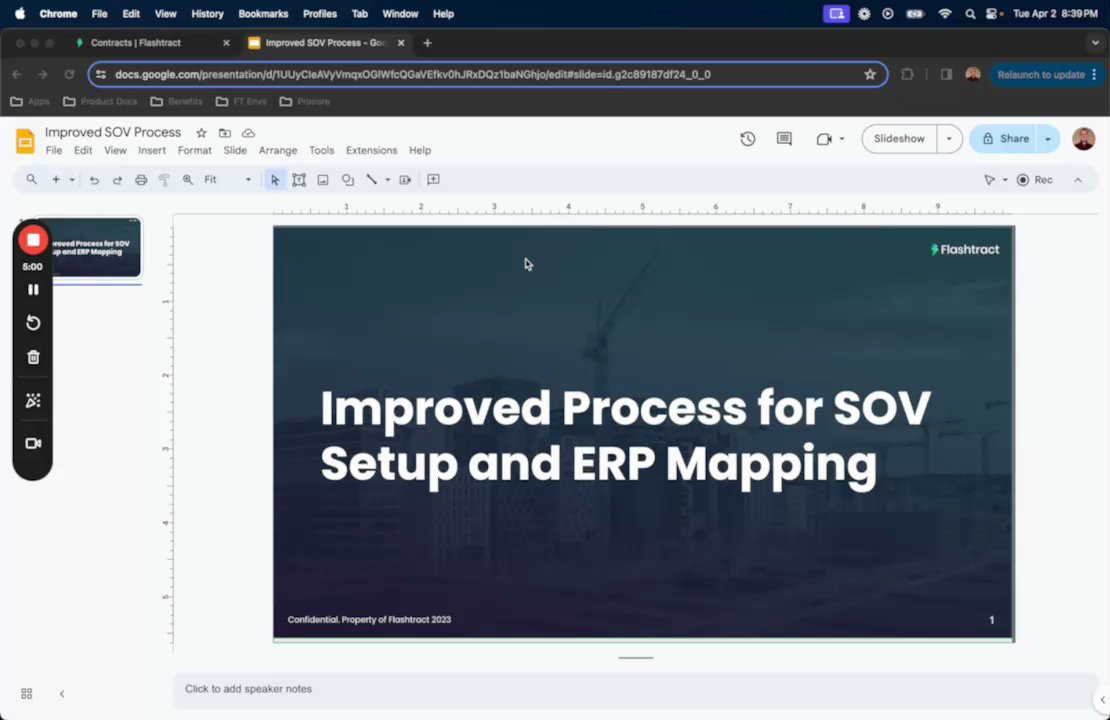Open the Slides home logo
The width and height of the screenshot is (1110, 720).
pos(25,141)
